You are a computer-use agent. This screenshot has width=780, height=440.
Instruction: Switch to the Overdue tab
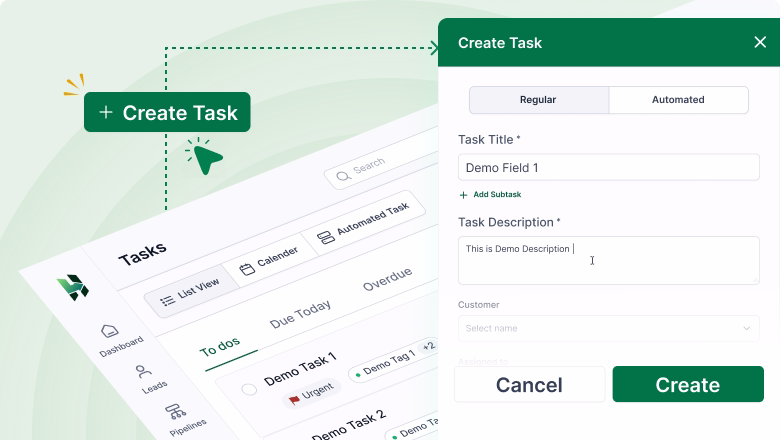tap(388, 279)
